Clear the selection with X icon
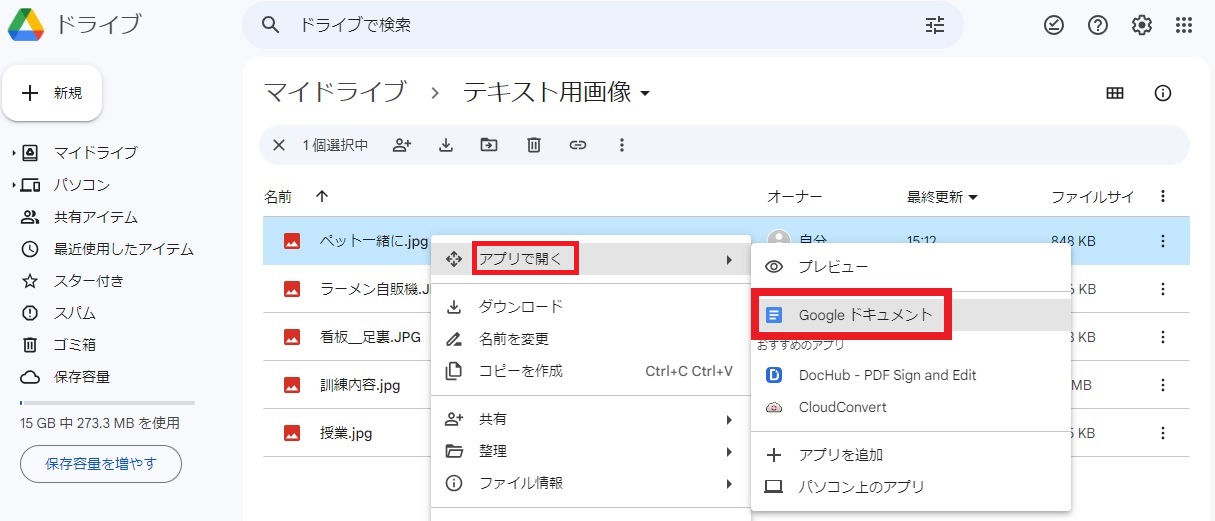 click(279, 145)
